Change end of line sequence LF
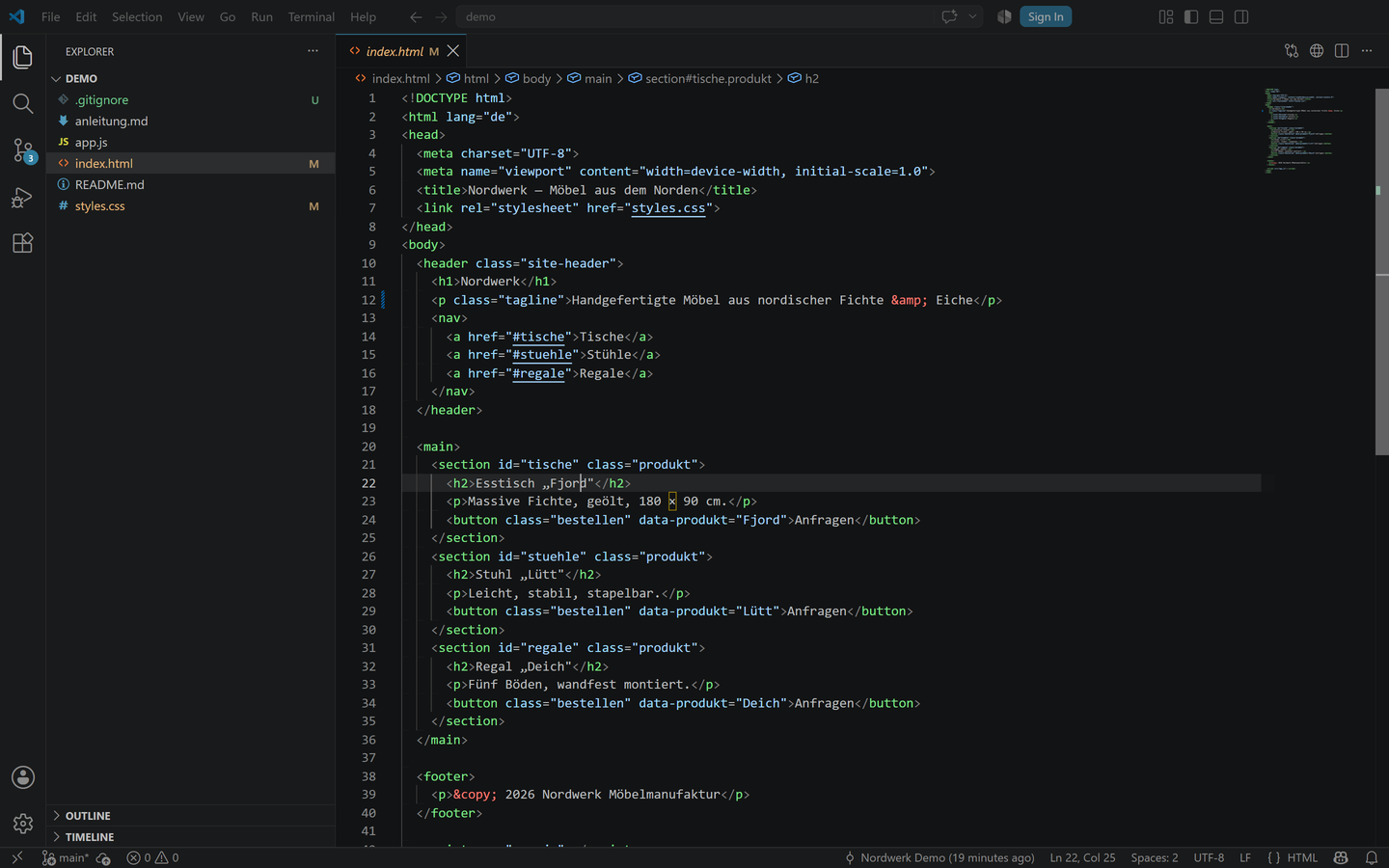This screenshot has height=868, width=1389. [1245, 857]
